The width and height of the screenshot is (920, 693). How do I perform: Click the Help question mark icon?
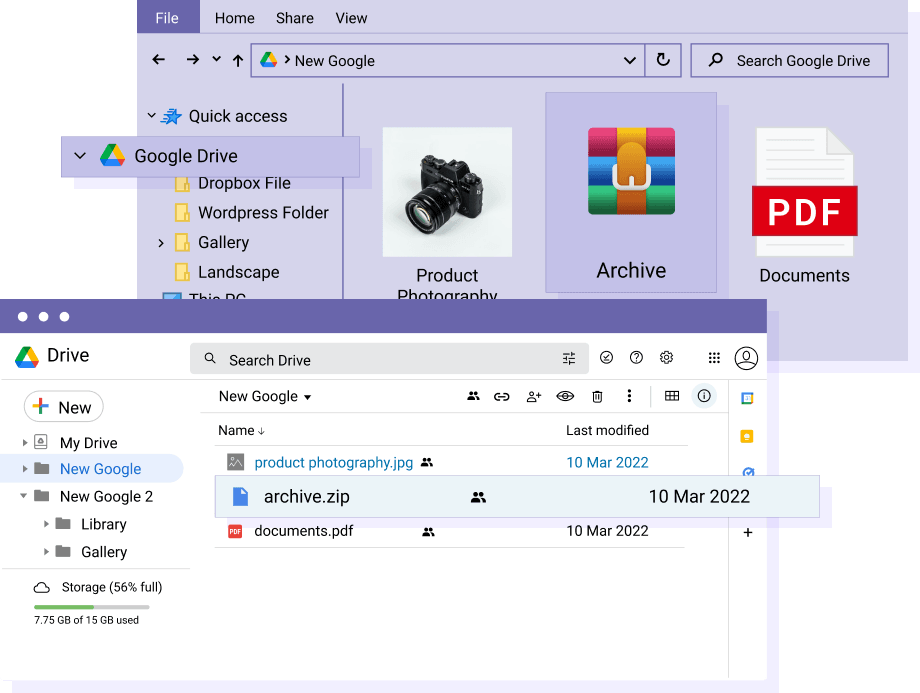tap(636, 358)
